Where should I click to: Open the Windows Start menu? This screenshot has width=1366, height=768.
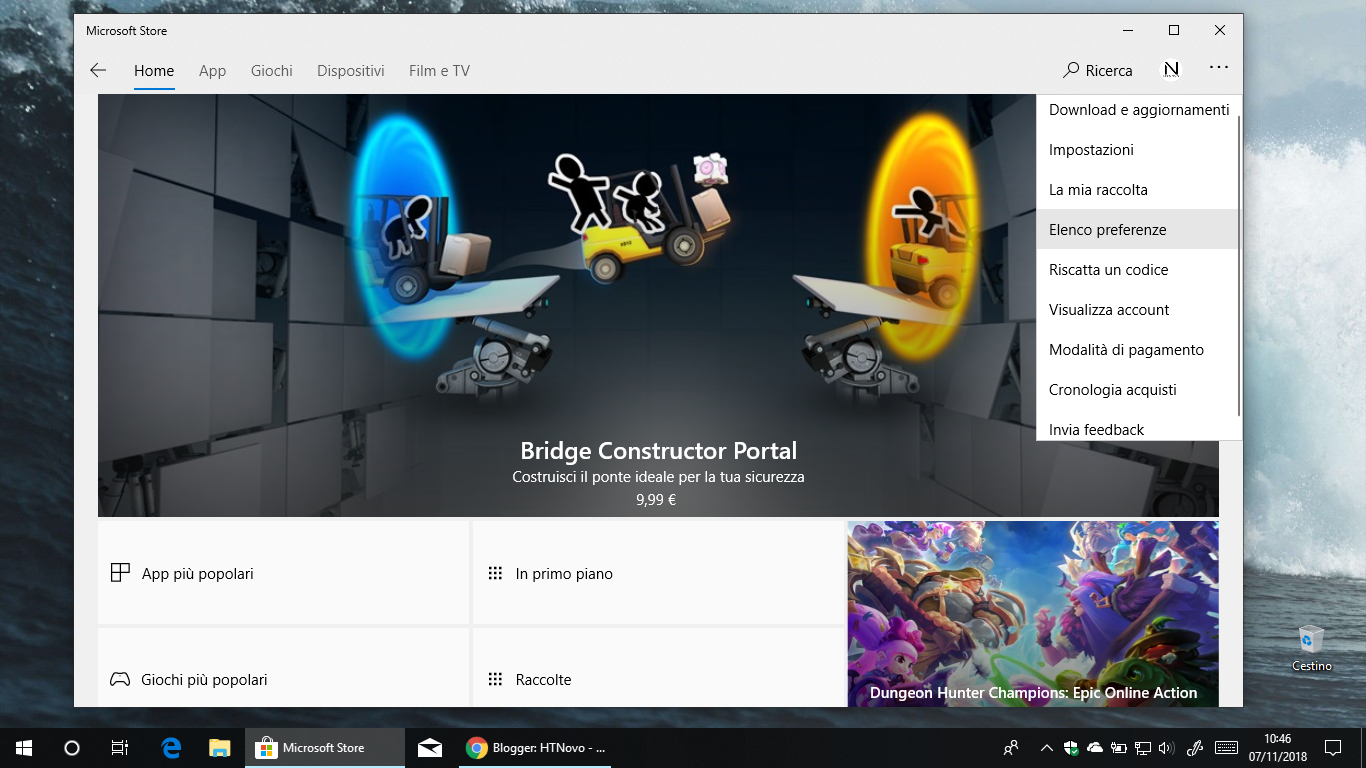pyautogui.click(x=24, y=748)
